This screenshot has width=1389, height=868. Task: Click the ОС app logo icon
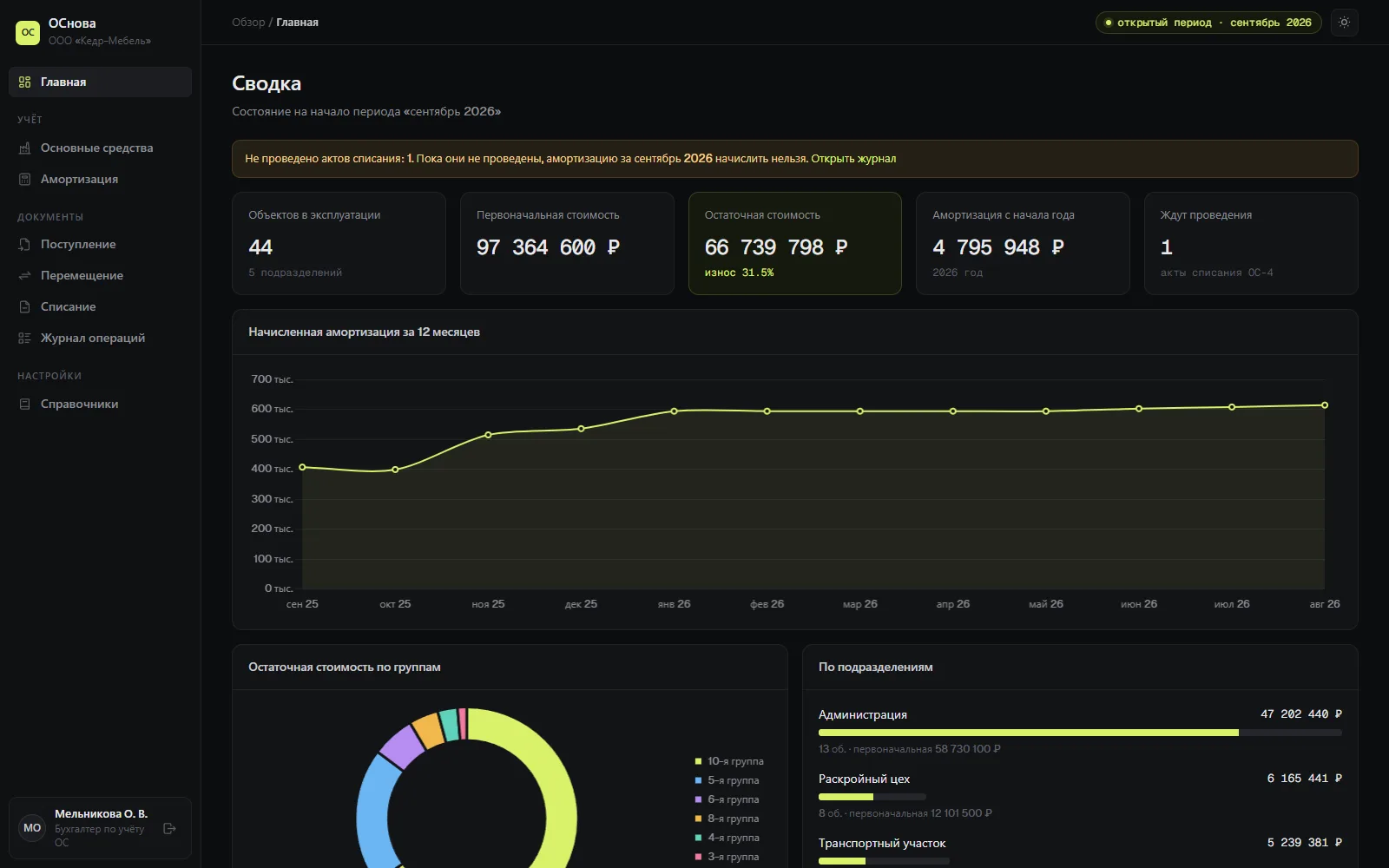pyautogui.click(x=28, y=32)
